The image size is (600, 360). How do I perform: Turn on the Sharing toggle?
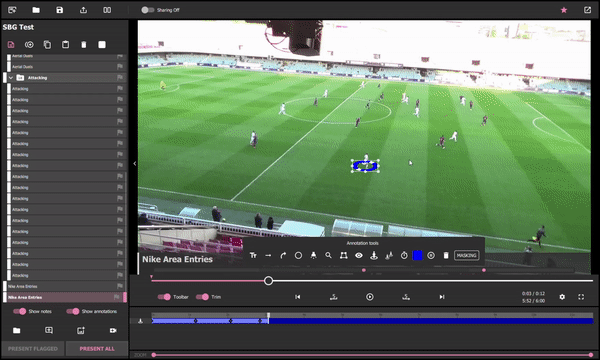[148, 10]
